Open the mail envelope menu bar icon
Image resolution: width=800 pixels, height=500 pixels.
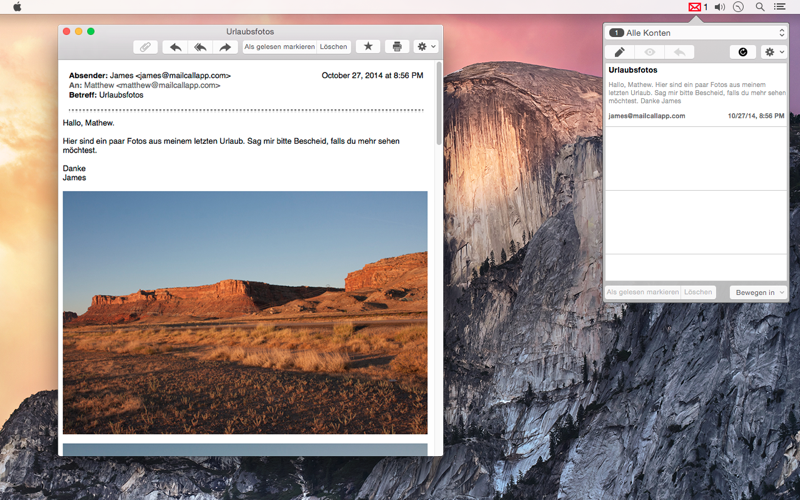(x=694, y=7)
